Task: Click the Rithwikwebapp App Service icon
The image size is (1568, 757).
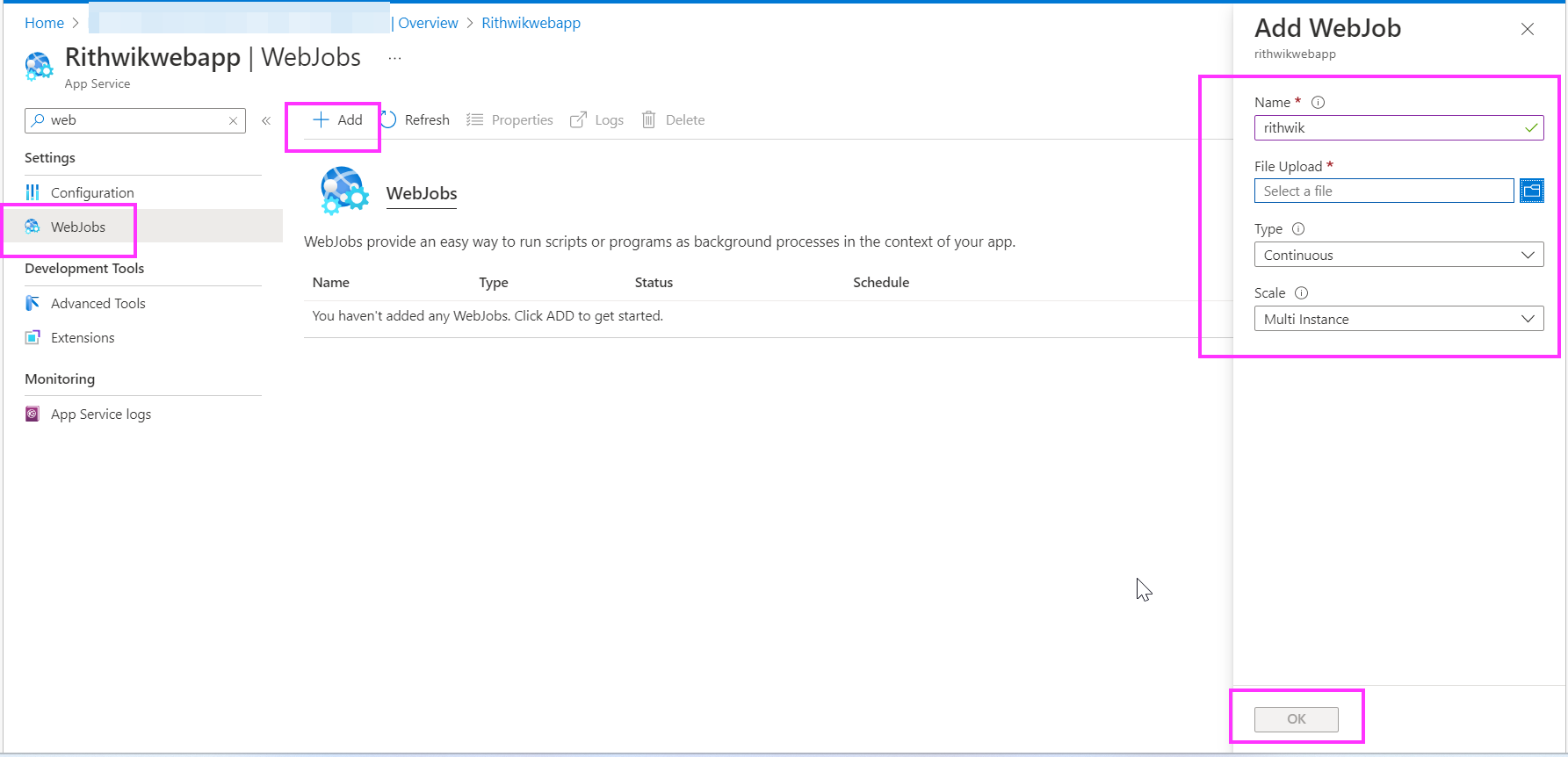Action: 39,67
